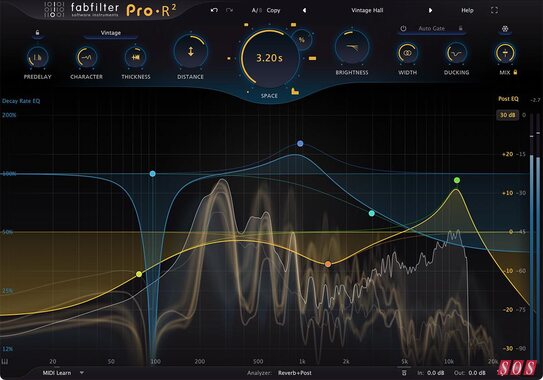The width and height of the screenshot is (543, 380).
Task: Toggle full screen mode icon
Action: tap(495, 10)
